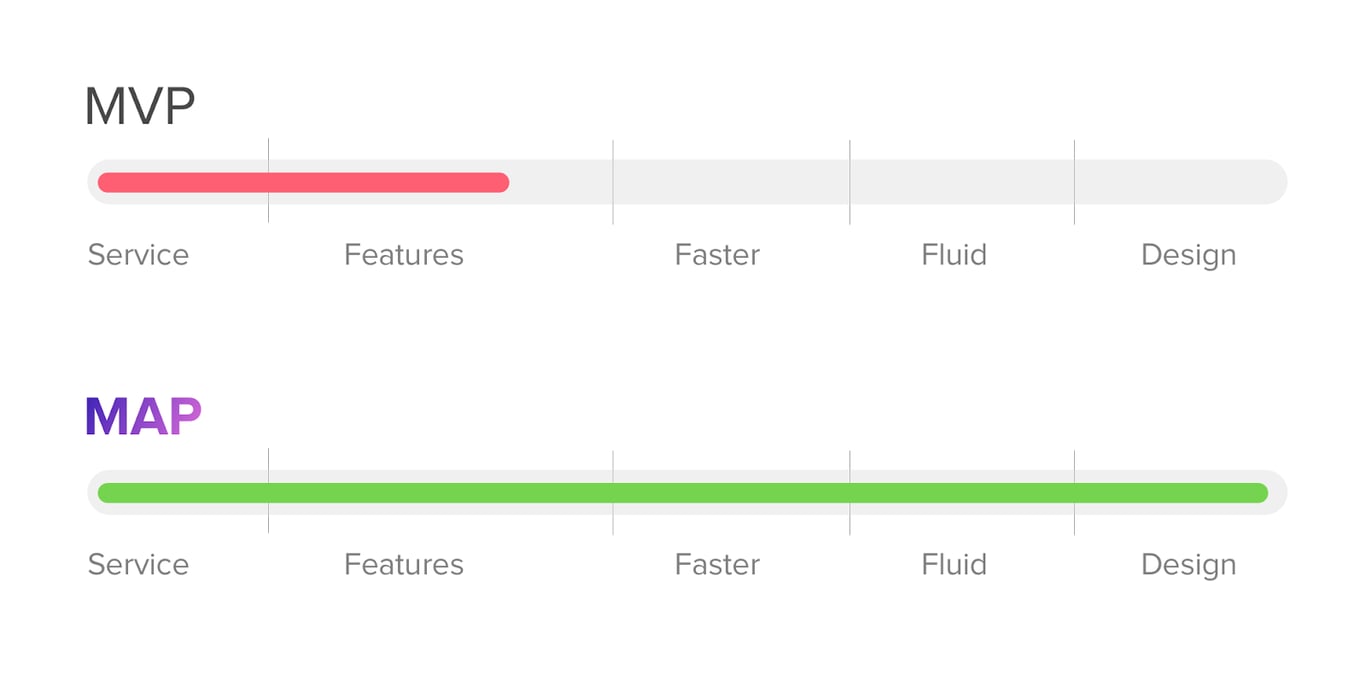Click the right end of the red bar
Viewport: 1366px width, 686px height.
(x=502, y=182)
